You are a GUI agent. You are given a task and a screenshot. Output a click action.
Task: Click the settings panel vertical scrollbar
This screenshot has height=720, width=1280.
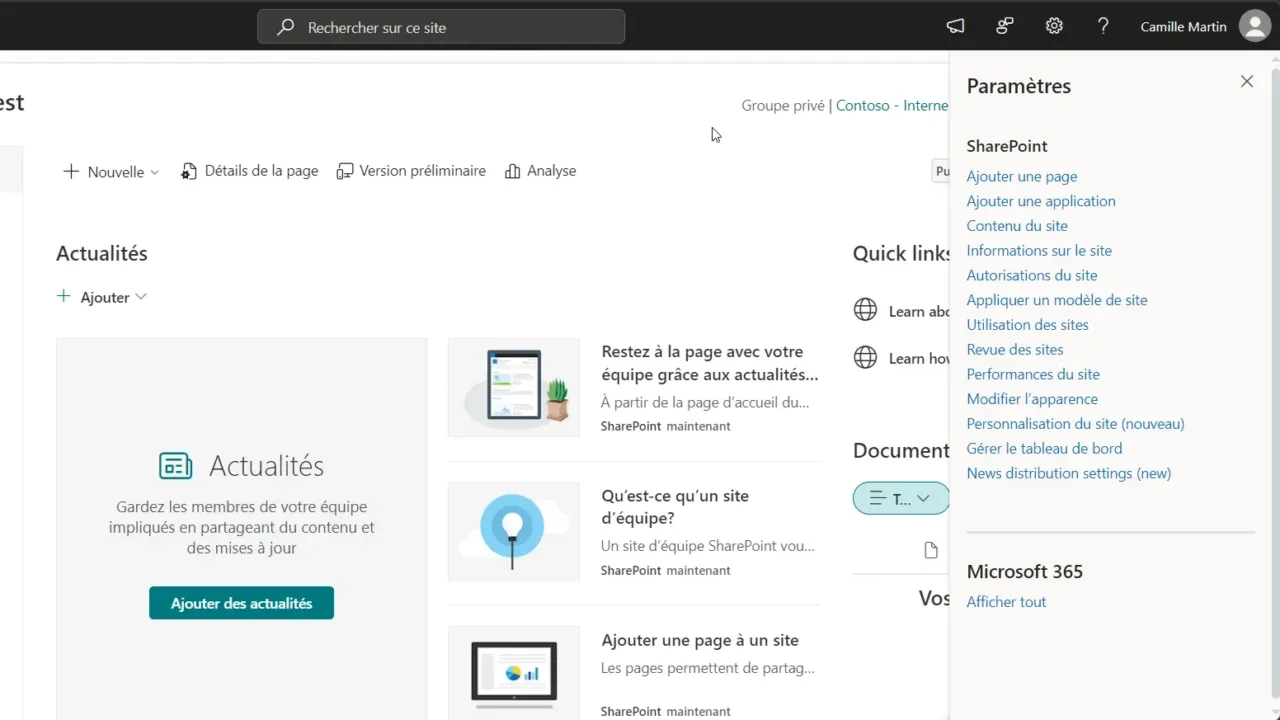[1274, 380]
